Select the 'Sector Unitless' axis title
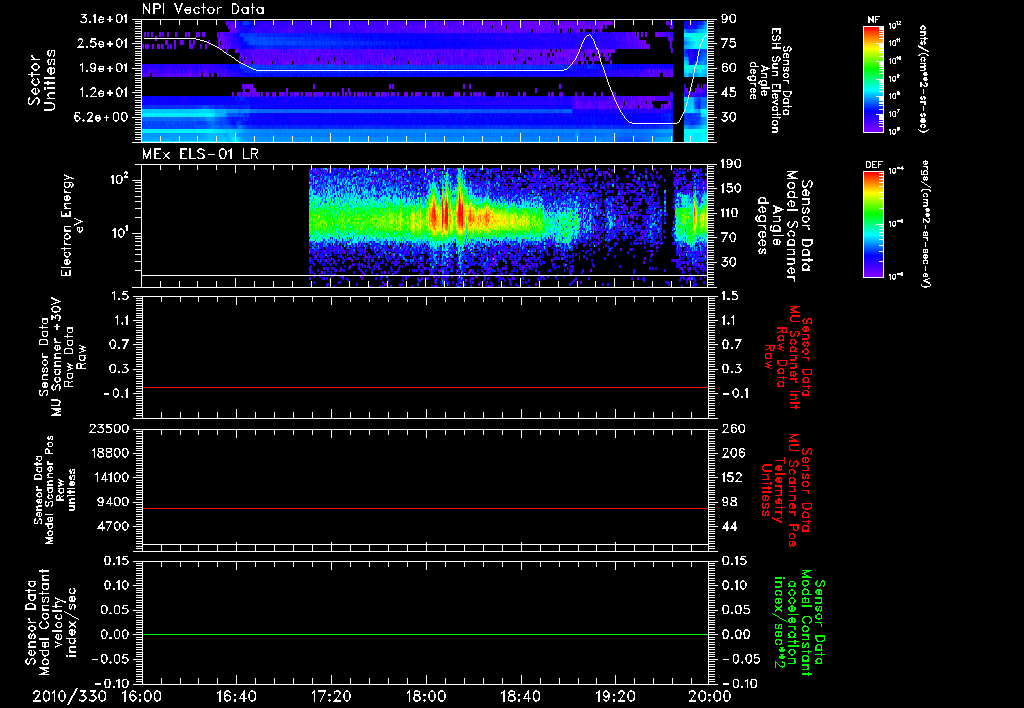This screenshot has width=1024, height=708. tap(42, 80)
